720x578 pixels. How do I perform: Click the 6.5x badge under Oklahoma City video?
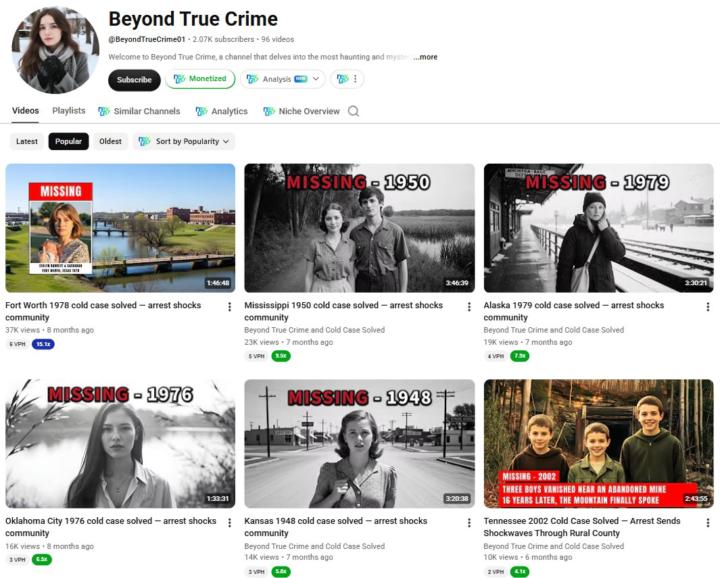click(x=42, y=560)
